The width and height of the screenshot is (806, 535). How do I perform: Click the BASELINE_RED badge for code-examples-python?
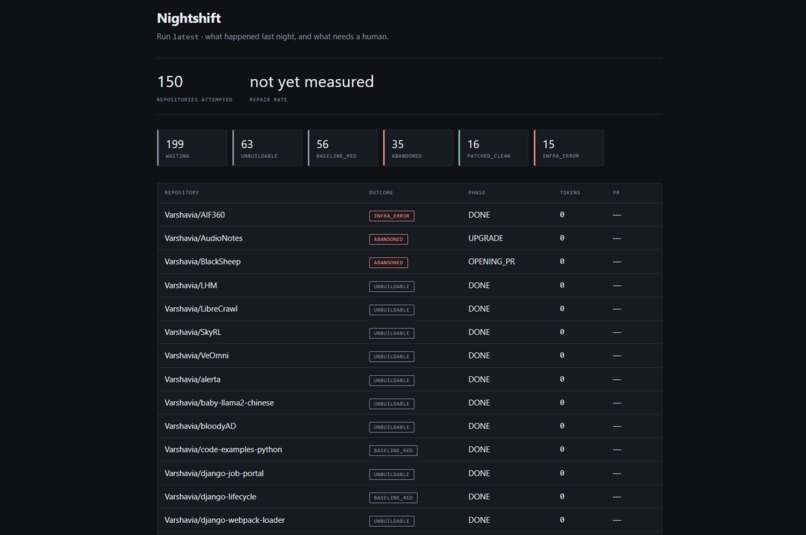(x=393, y=451)
